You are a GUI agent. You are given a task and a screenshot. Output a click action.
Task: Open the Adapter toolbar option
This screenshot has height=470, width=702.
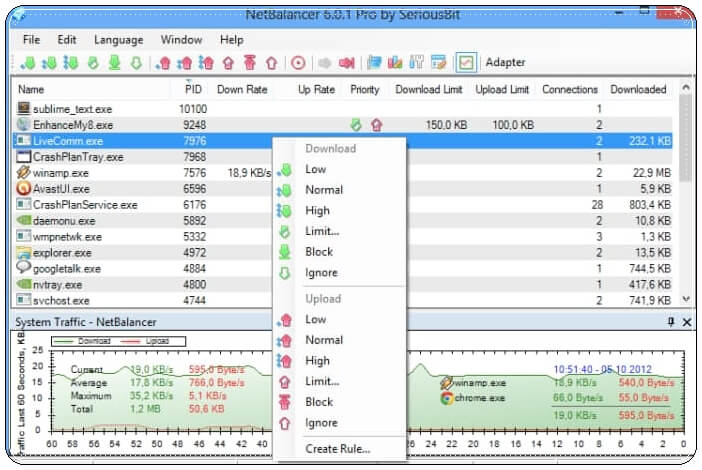[x=505, y=62]
